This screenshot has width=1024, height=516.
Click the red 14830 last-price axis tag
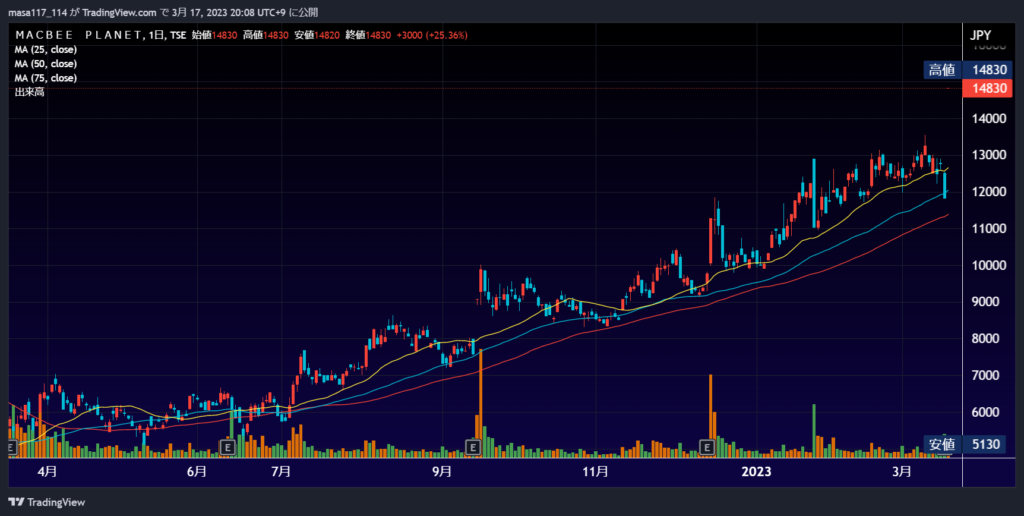coord(987,88)
